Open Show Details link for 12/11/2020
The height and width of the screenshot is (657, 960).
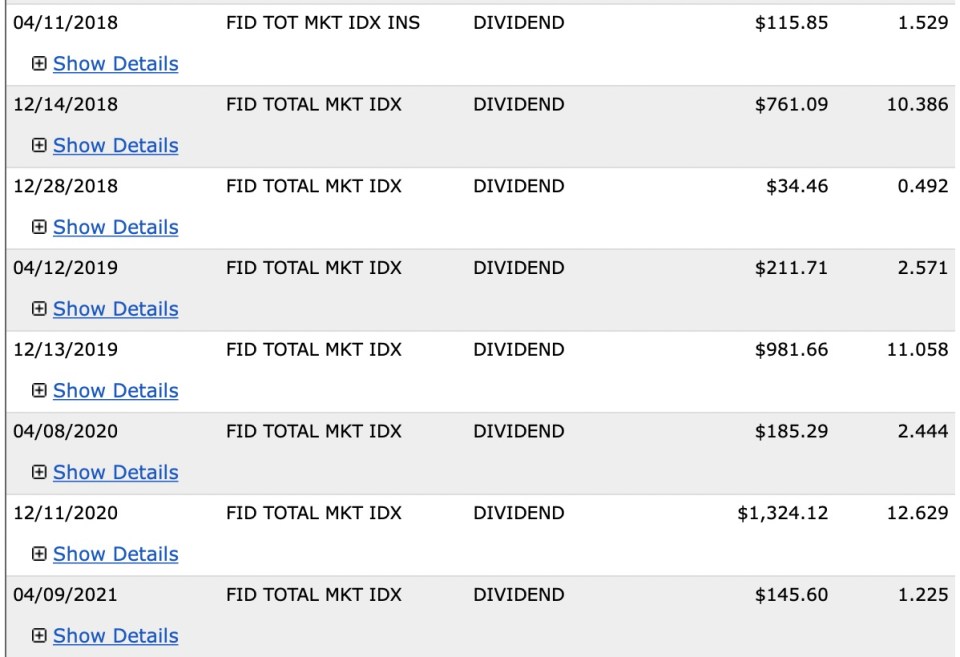tap(115, 554)
